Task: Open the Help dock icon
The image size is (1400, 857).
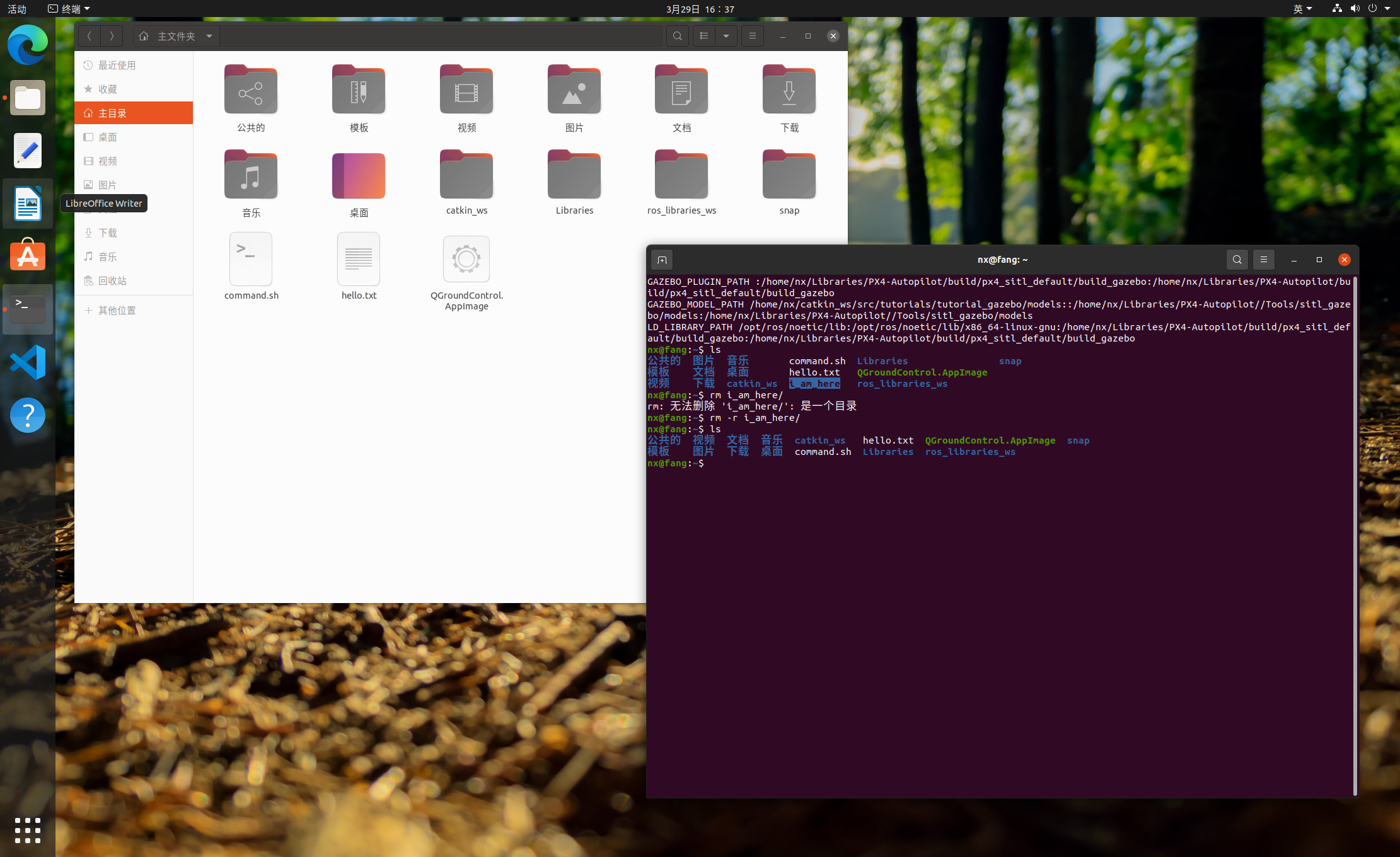Action: [x=28, y=415]
